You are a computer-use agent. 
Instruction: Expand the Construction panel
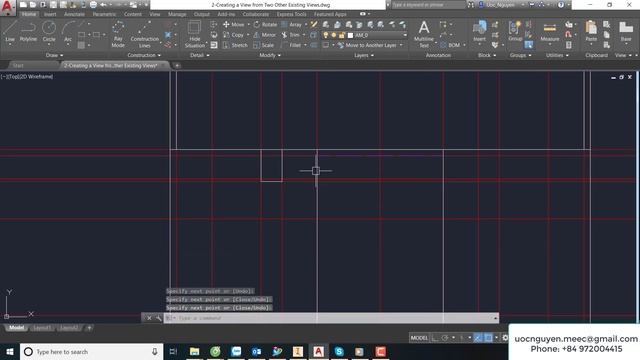pyautogui.click(x=144, y=55)
